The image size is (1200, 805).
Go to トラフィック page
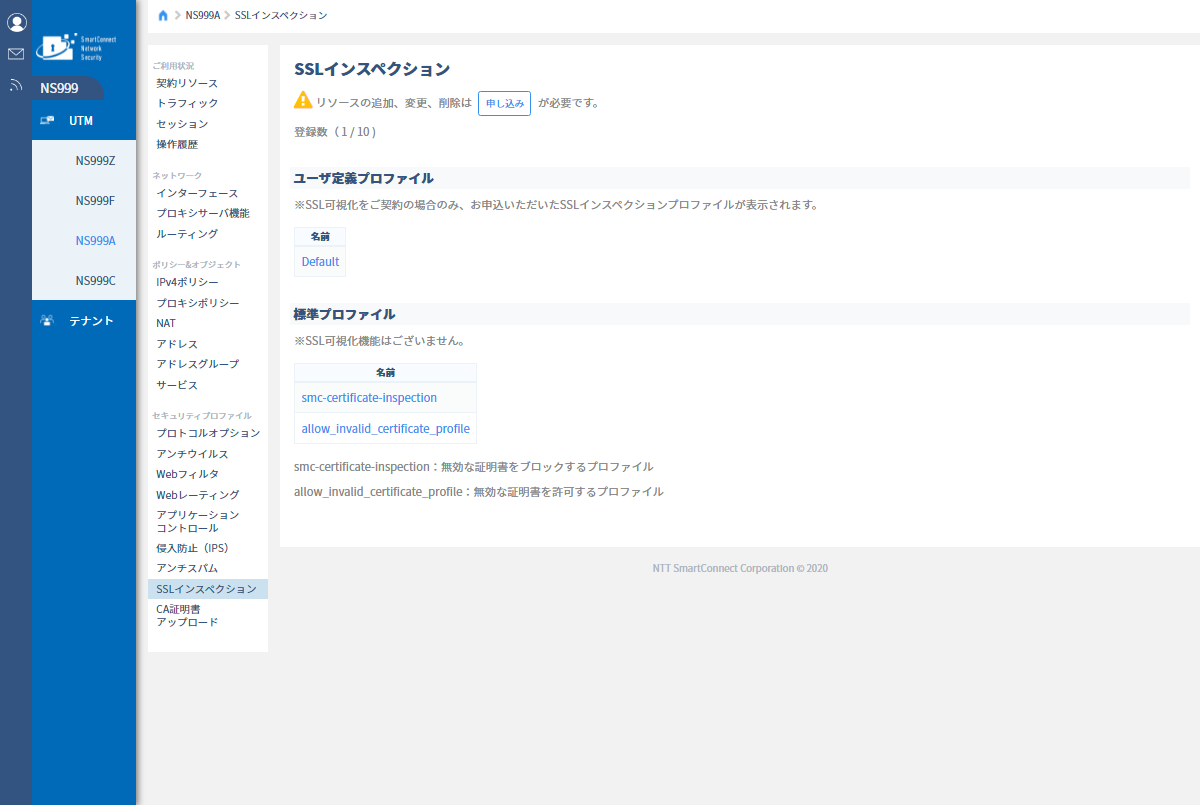[x=187, y=103]
